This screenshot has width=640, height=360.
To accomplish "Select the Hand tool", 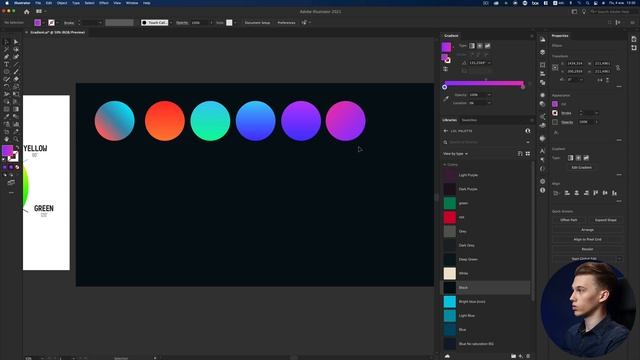I will pos(7,139).
